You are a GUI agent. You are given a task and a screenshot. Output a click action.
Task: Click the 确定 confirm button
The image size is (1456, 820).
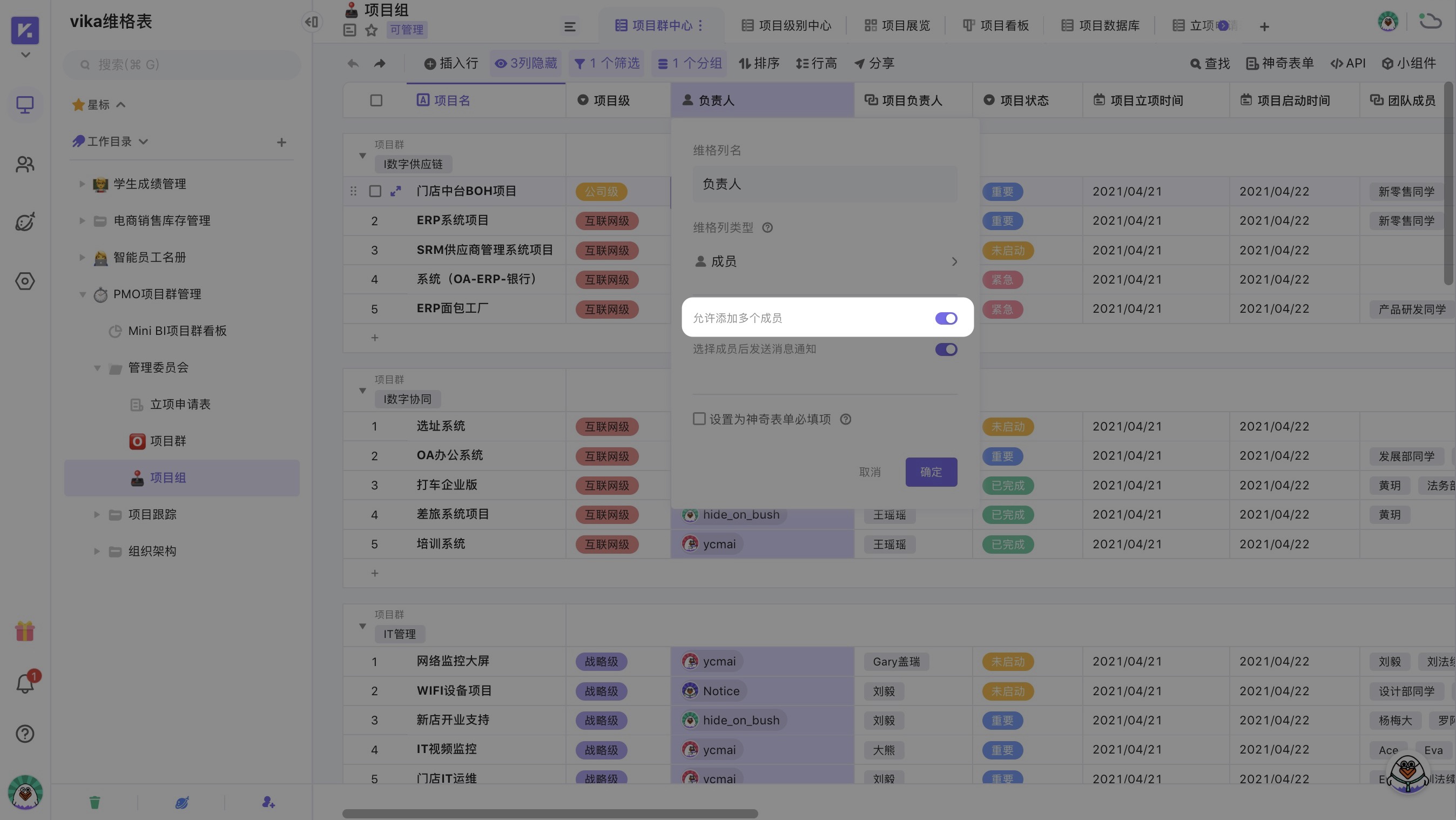tap(931, 472)
